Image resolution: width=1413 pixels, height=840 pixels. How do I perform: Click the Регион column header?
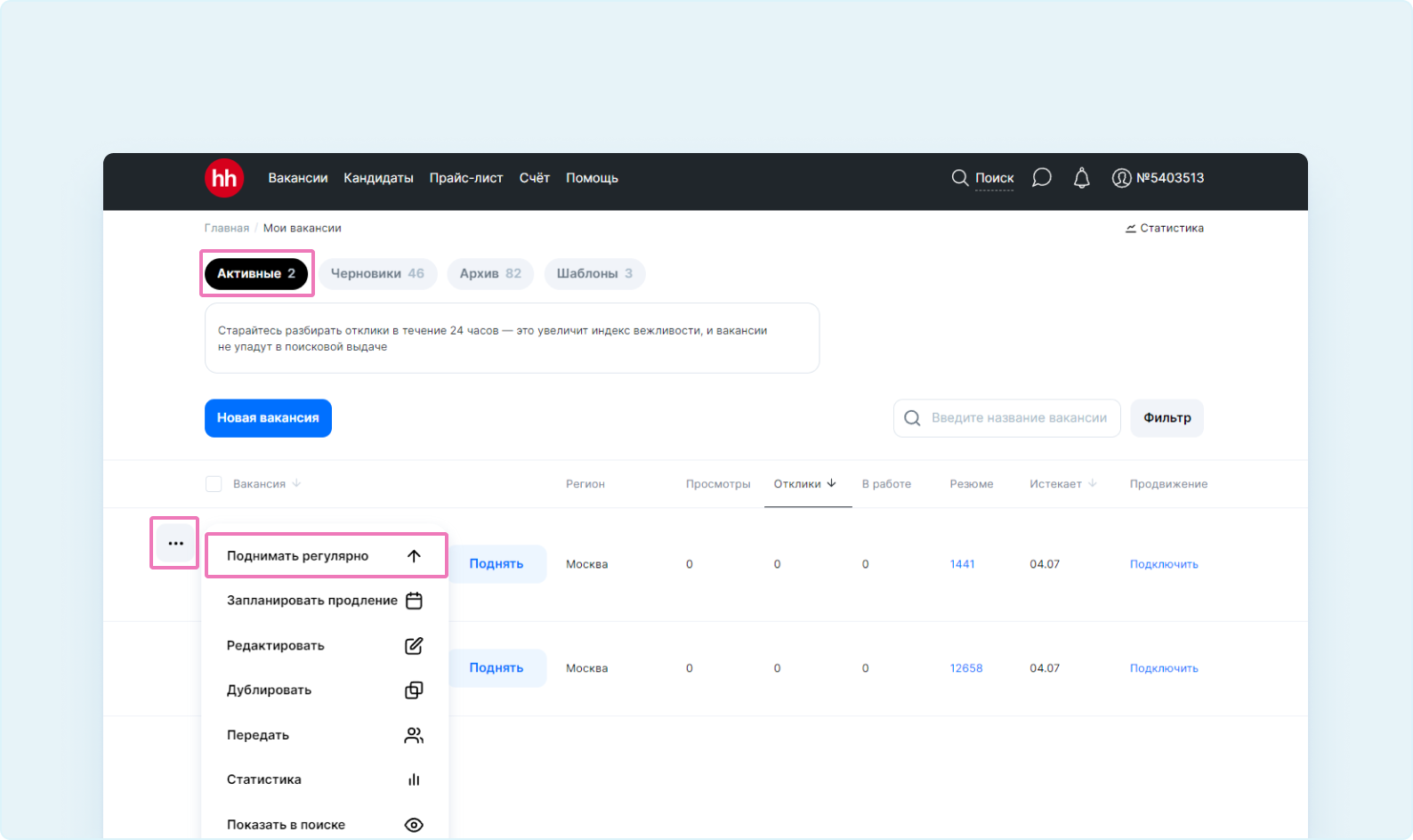point(585,484)
